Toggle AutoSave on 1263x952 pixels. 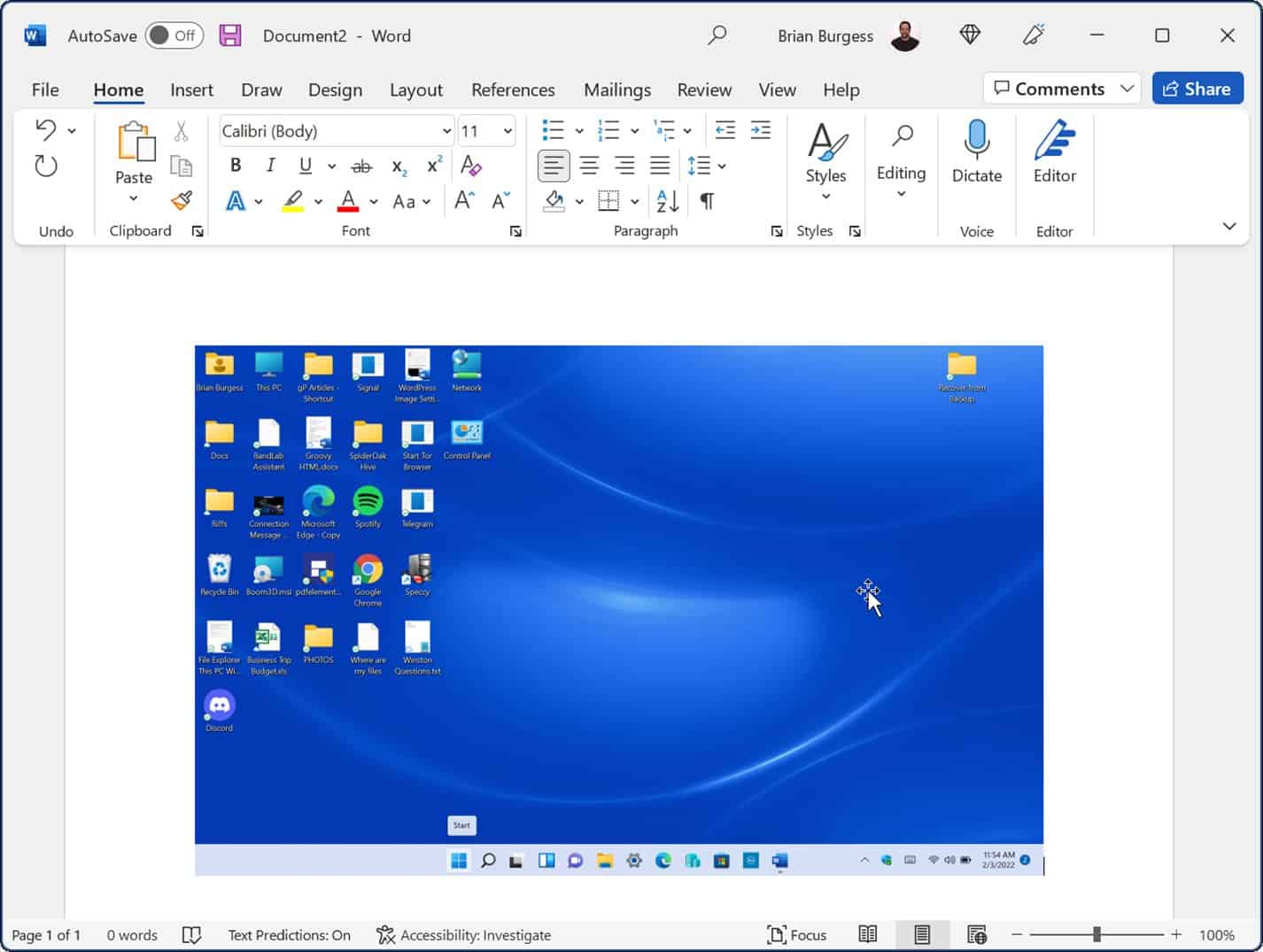click(174, 35)
